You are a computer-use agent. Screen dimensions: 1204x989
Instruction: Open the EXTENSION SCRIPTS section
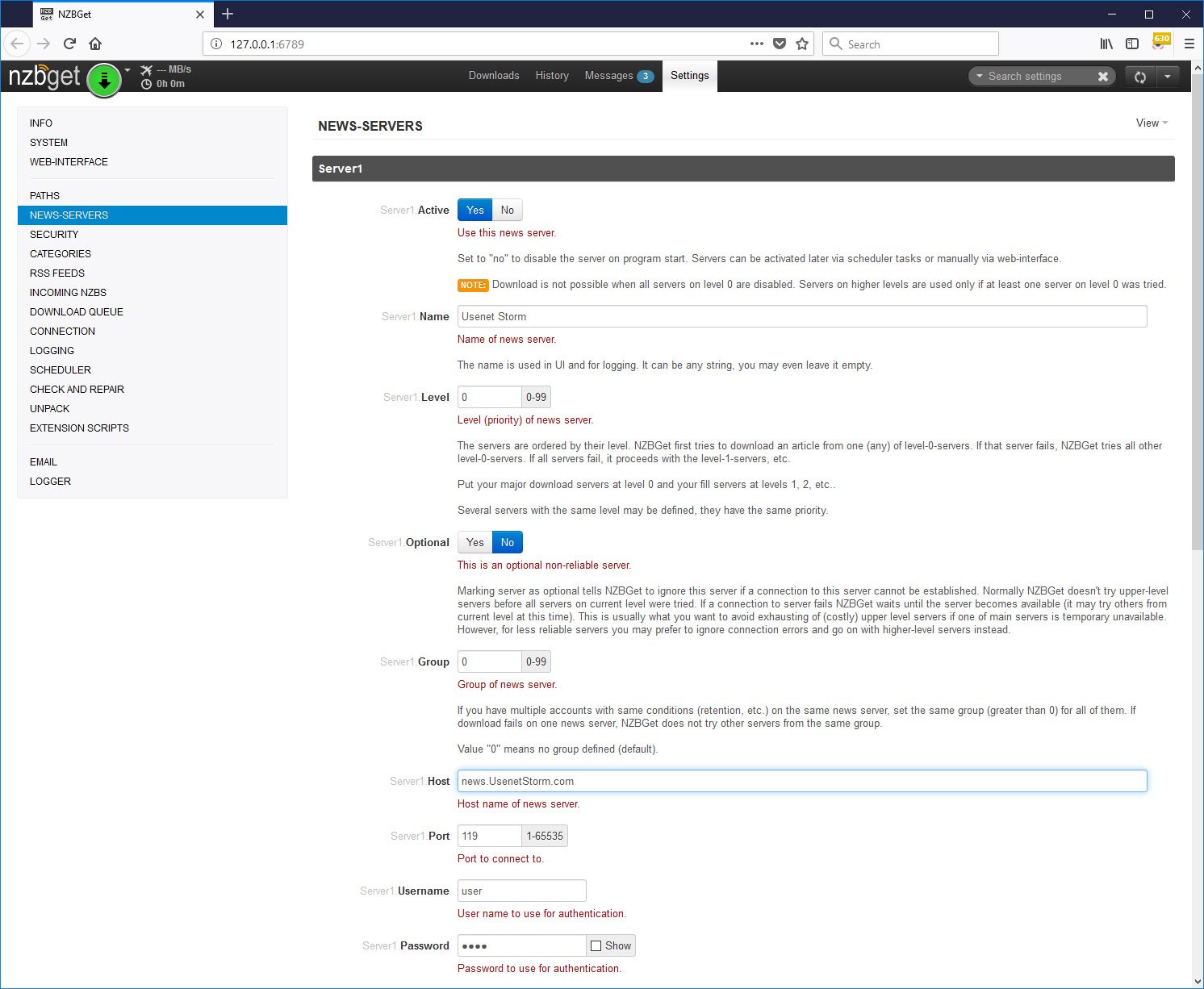(x=153, y=428)
